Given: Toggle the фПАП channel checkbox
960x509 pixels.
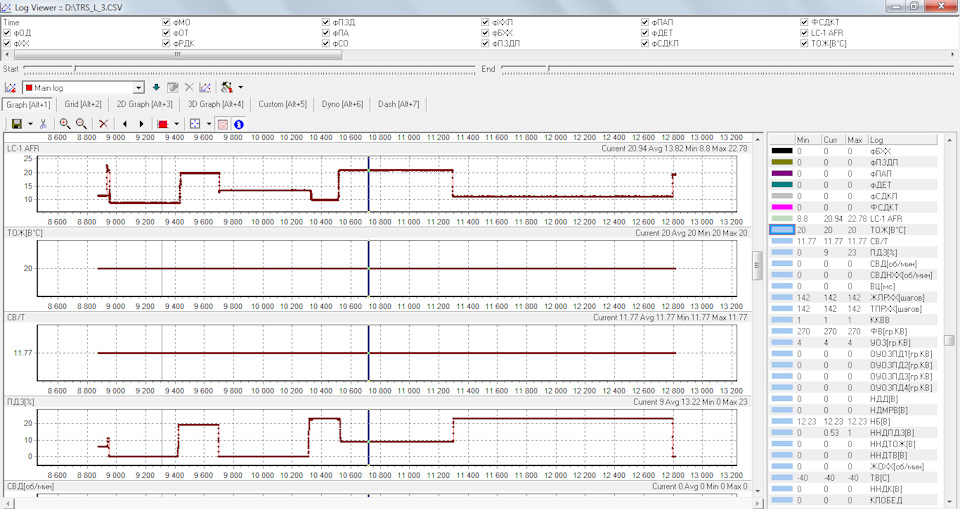Looking at the screenshot, I should tap(645, 22).
